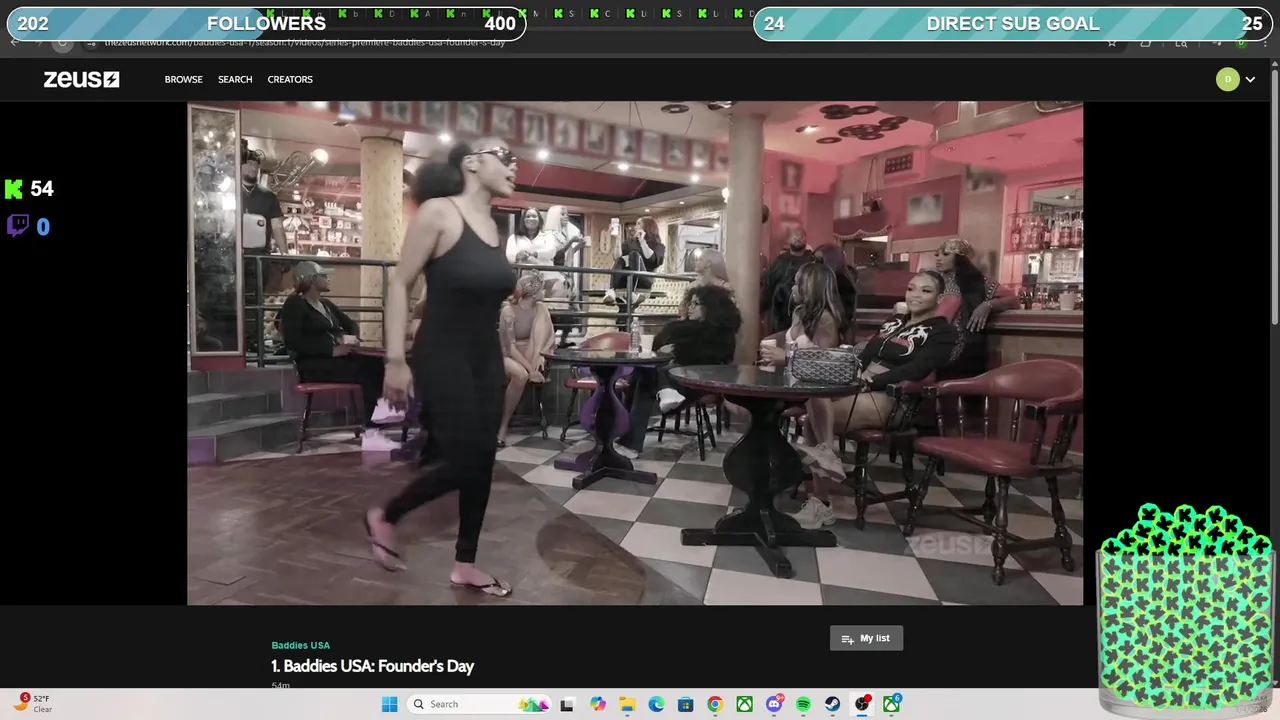Click the episode title Founder's Day
The image size is (1280, 720).
pyautogui.click(x=372, y=666)
